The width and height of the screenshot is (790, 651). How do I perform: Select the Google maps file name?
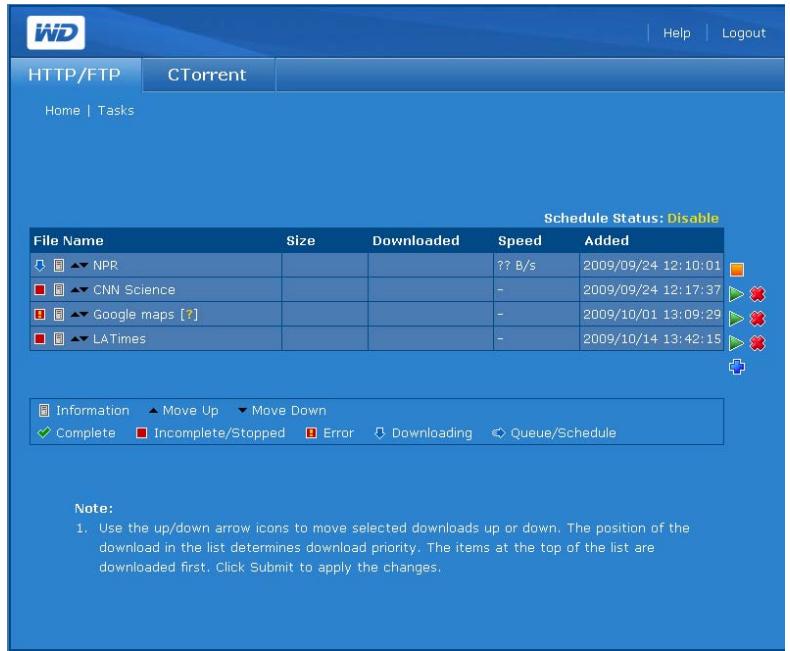click(134, 314)
